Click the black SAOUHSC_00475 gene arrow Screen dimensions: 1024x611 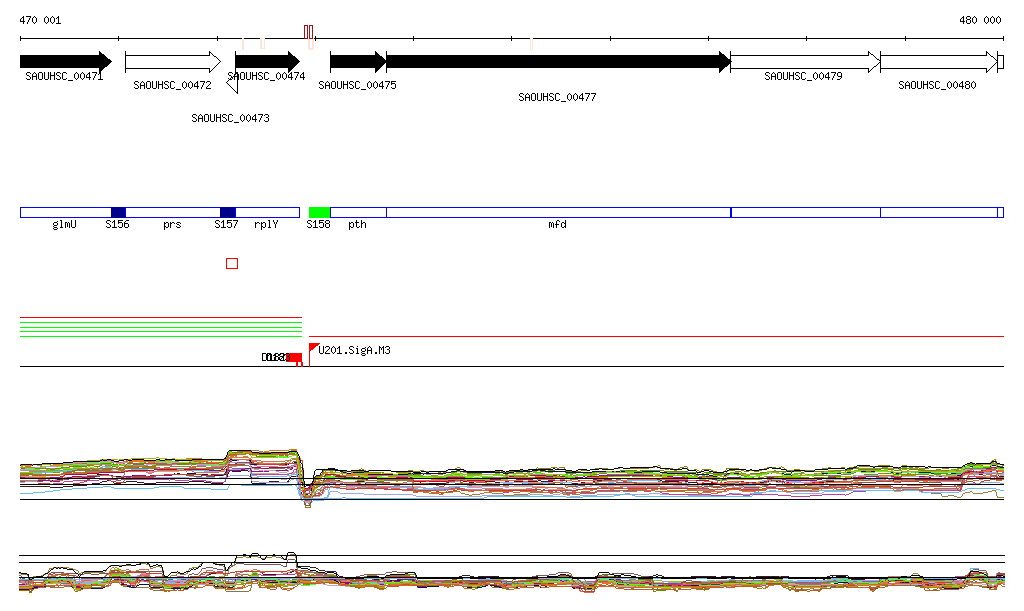[357, 62]
